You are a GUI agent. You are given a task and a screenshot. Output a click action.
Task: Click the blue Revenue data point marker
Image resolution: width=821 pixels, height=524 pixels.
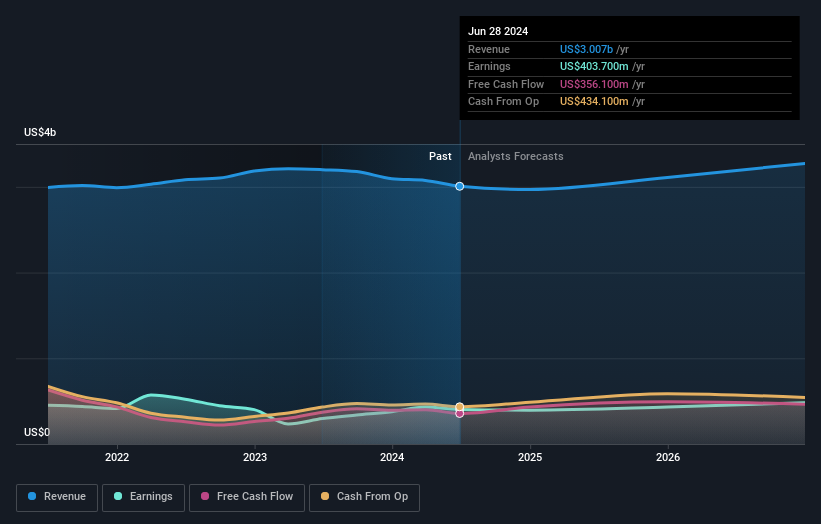[x=459, y=186]
